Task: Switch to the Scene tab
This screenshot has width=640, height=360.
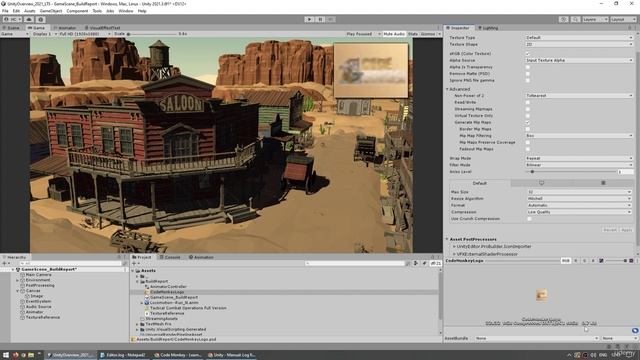Action: [x=11, y=28]
